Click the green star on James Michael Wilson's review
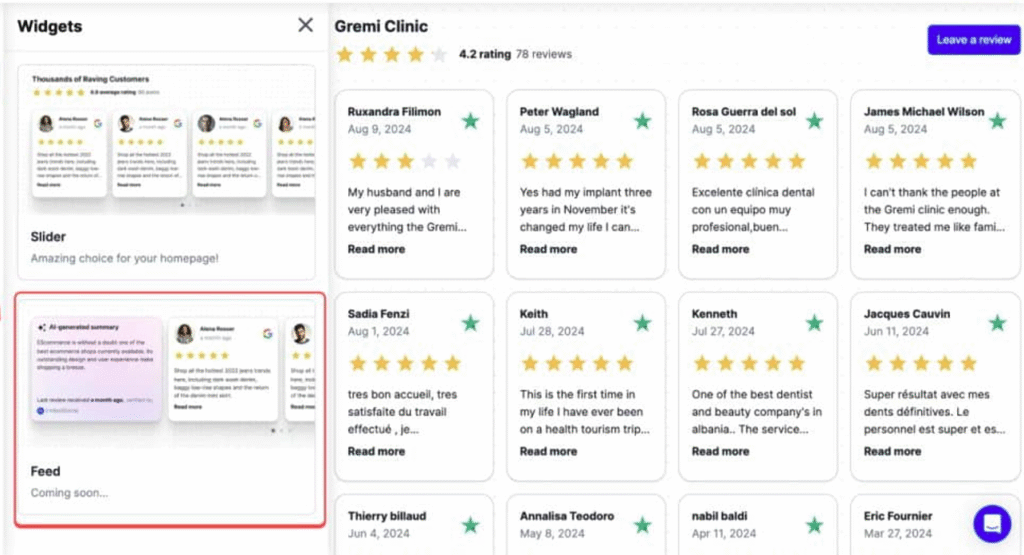The height and width of the screenshot is (555, 1024). [997, 121]
